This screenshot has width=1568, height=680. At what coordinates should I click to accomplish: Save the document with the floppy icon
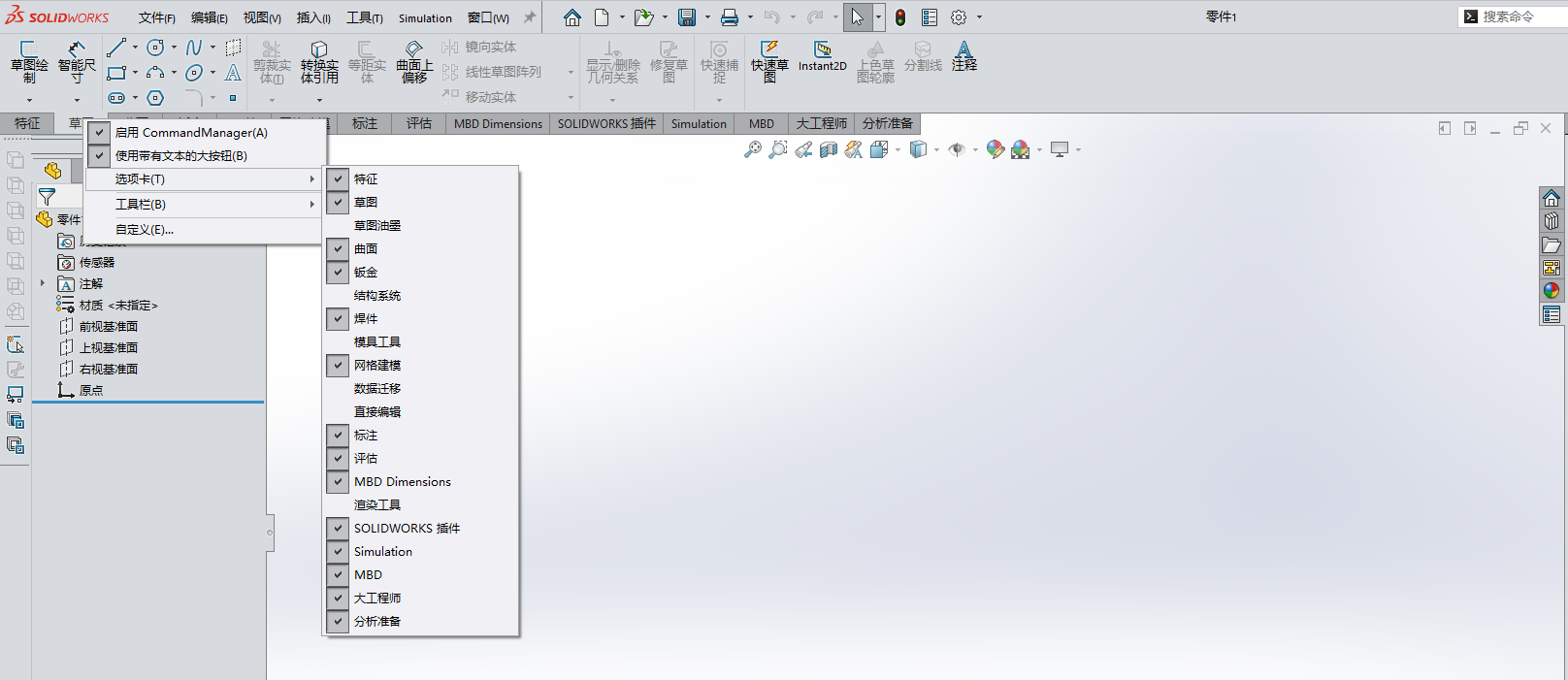[687, 17]
